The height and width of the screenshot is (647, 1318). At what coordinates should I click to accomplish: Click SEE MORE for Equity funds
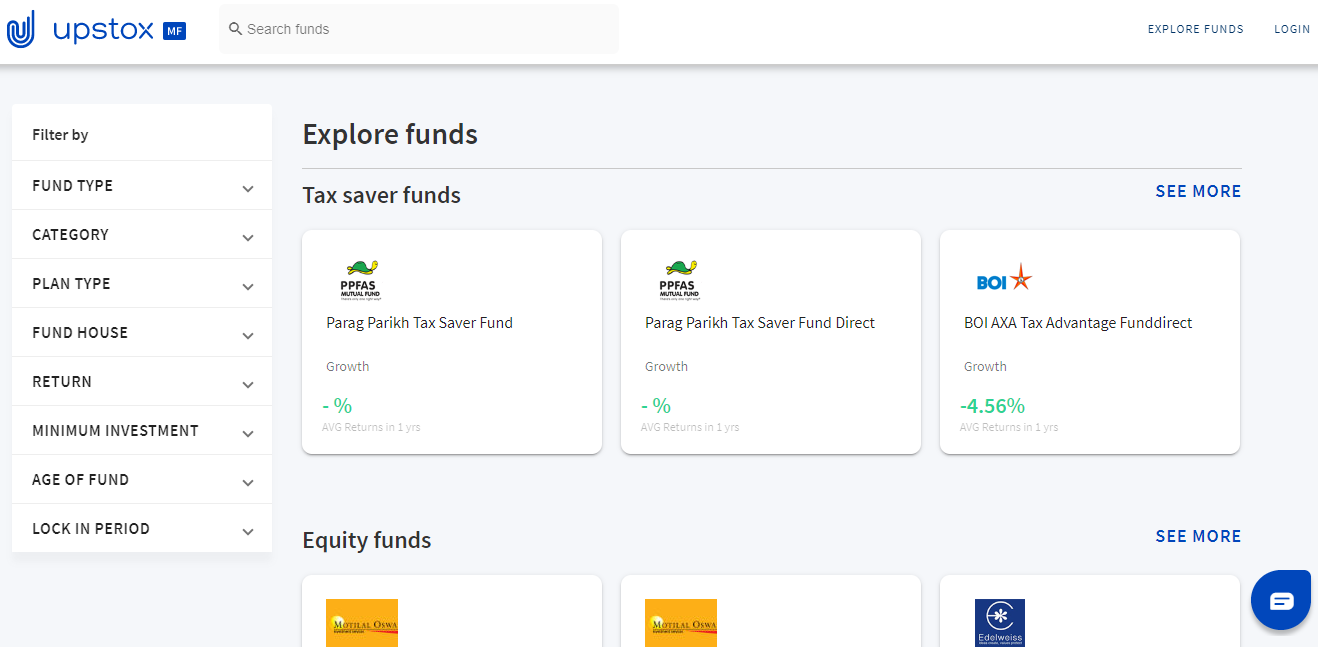[x=1198, y=536]
